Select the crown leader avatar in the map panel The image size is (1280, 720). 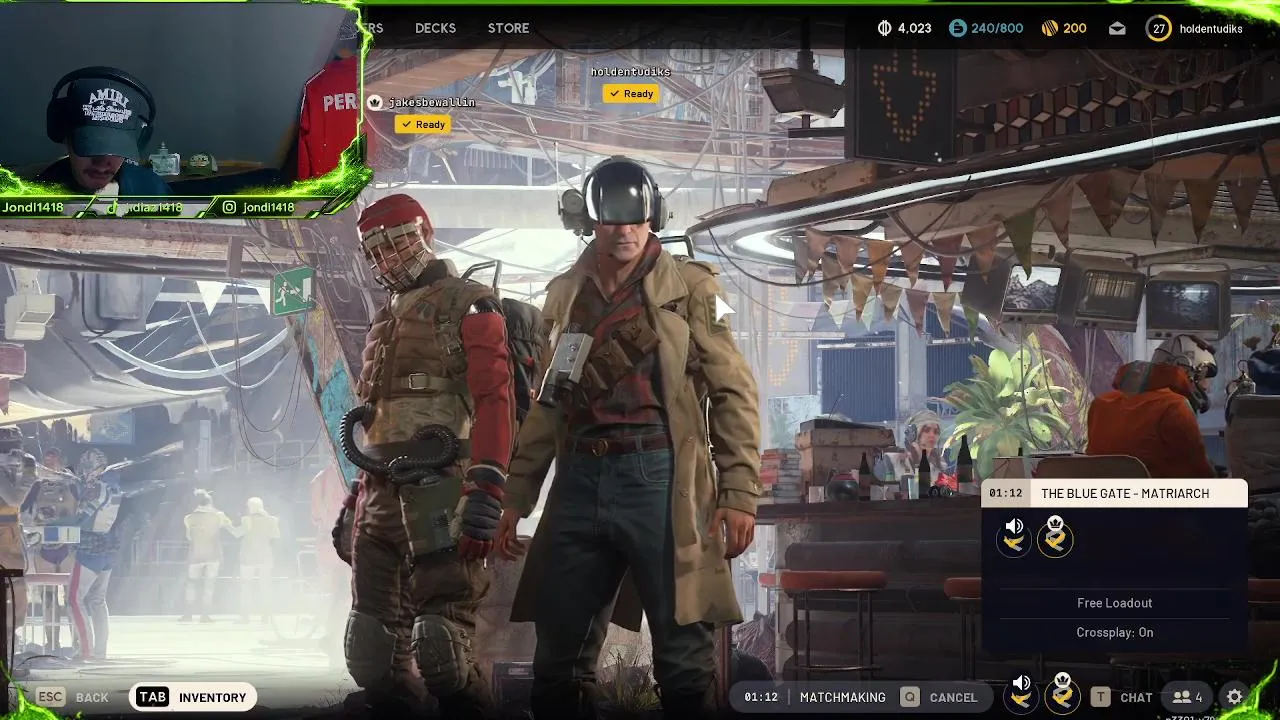pos(1055,536)
